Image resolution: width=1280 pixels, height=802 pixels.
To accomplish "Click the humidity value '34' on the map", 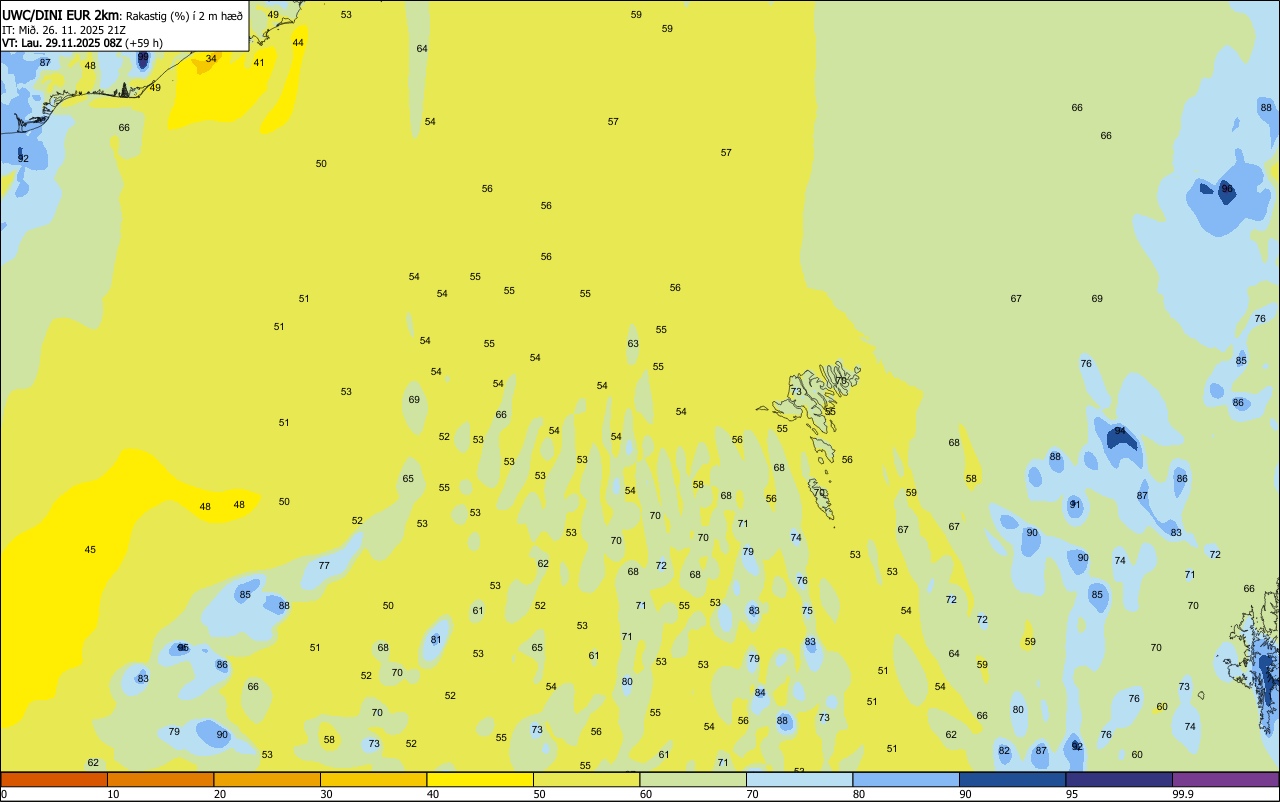I will tap(211, 59).
